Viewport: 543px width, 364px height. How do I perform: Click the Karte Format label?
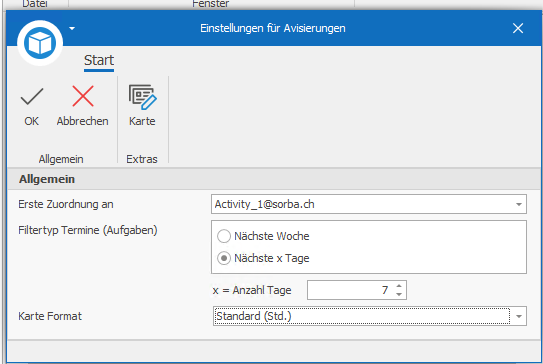click(50, 316)
